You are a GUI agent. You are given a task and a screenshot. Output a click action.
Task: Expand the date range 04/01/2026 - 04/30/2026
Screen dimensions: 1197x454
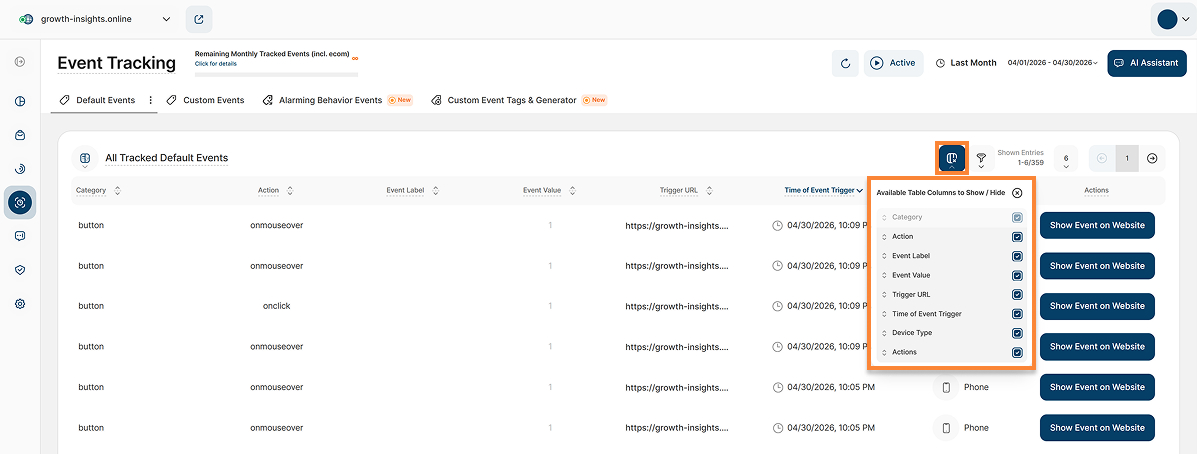tap(1053, 63)
